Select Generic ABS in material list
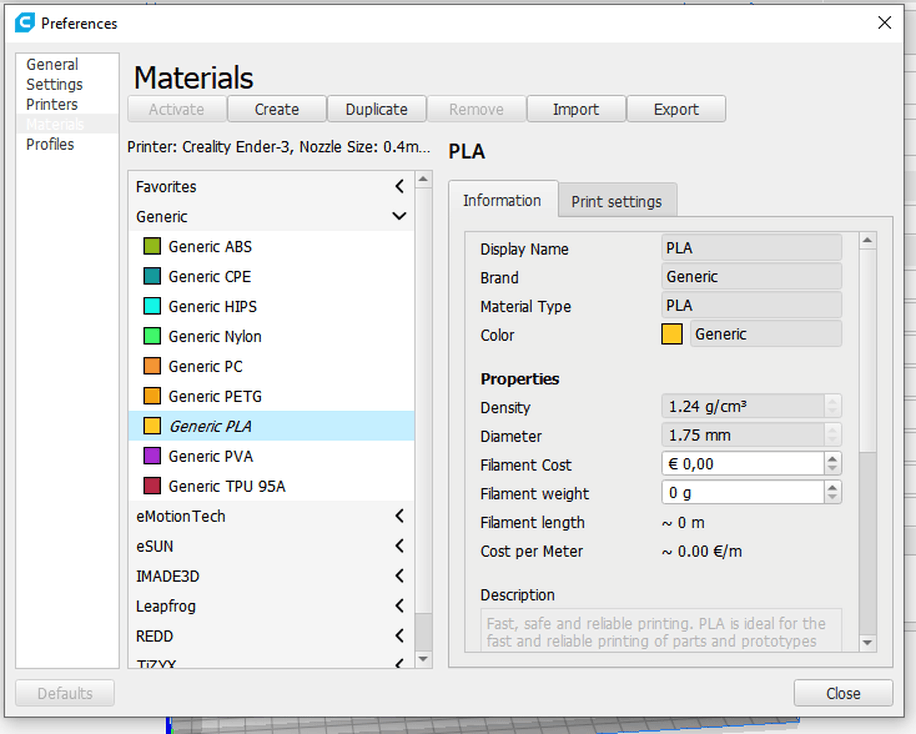The image size is (916, 734). pyautogui.click(x=271, y=246)
